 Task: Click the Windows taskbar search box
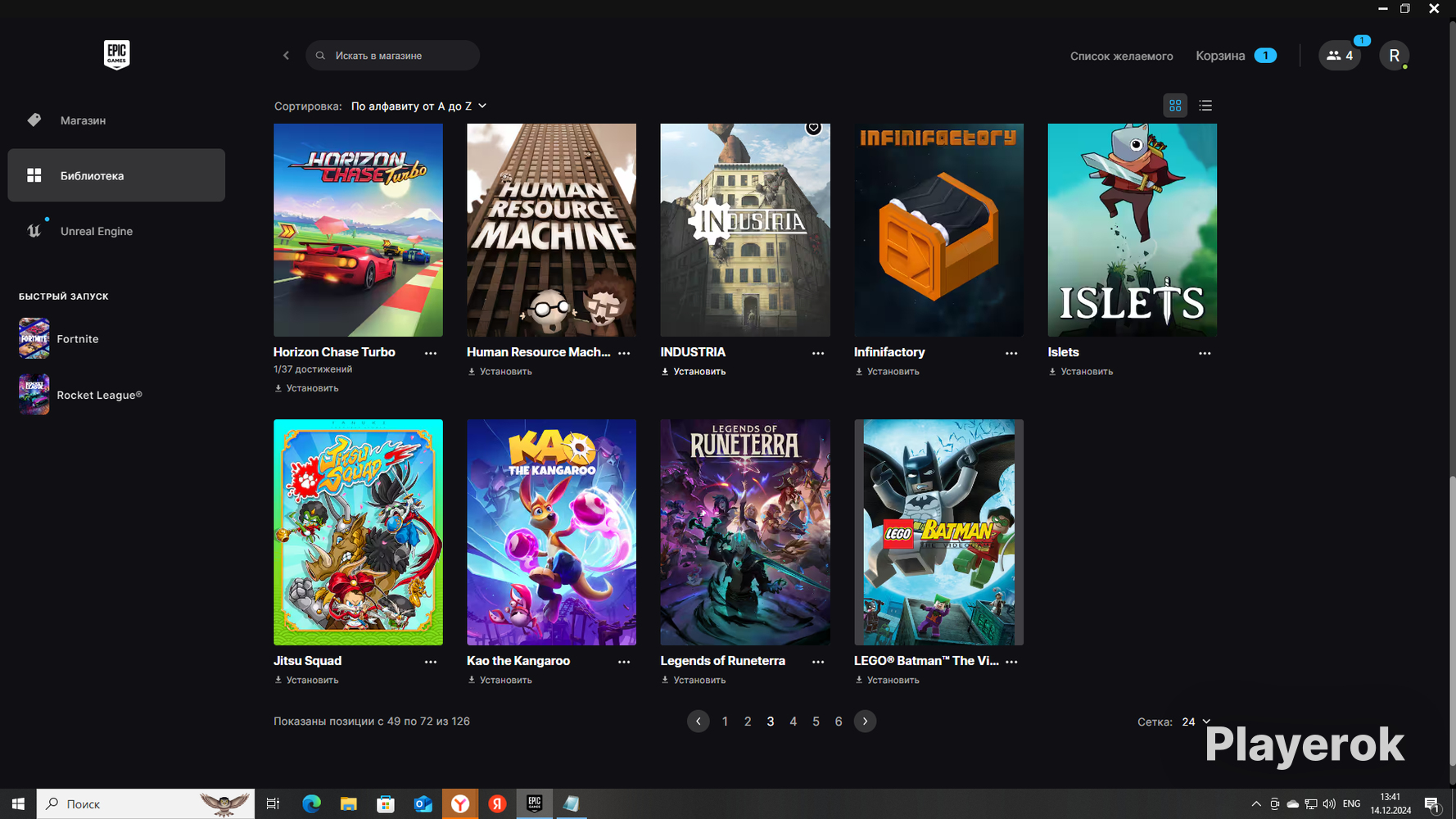click(146, 804)
